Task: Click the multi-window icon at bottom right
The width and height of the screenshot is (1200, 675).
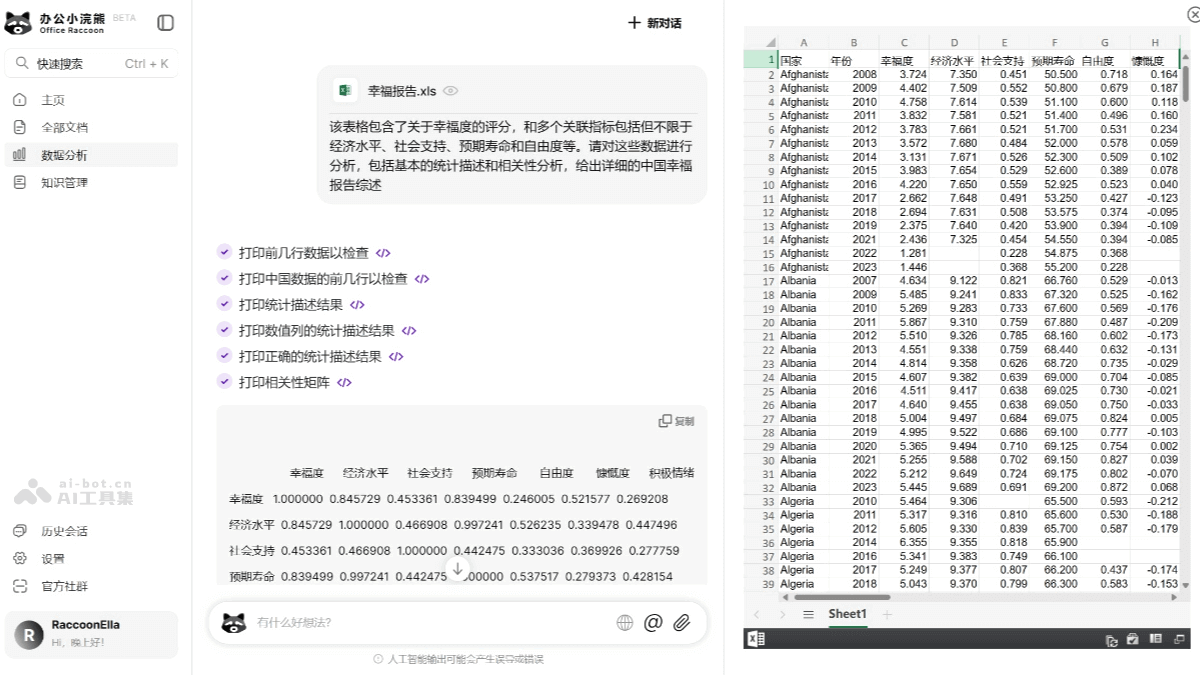Action: point(1179,639)
